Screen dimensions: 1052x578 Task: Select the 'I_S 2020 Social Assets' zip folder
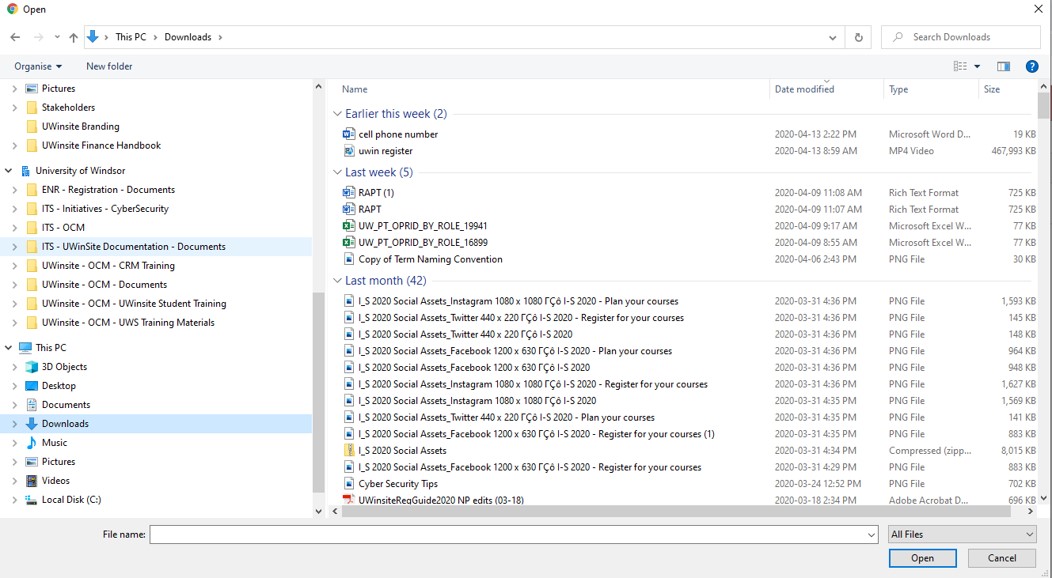(x=402, y=451)
